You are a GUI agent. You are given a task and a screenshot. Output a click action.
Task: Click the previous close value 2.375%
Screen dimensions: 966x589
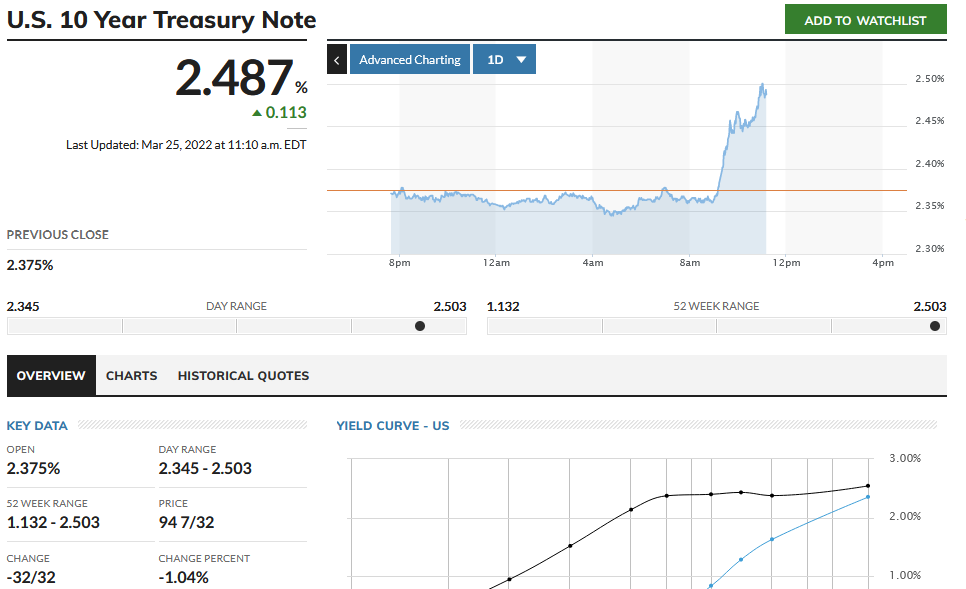(30, 266)
